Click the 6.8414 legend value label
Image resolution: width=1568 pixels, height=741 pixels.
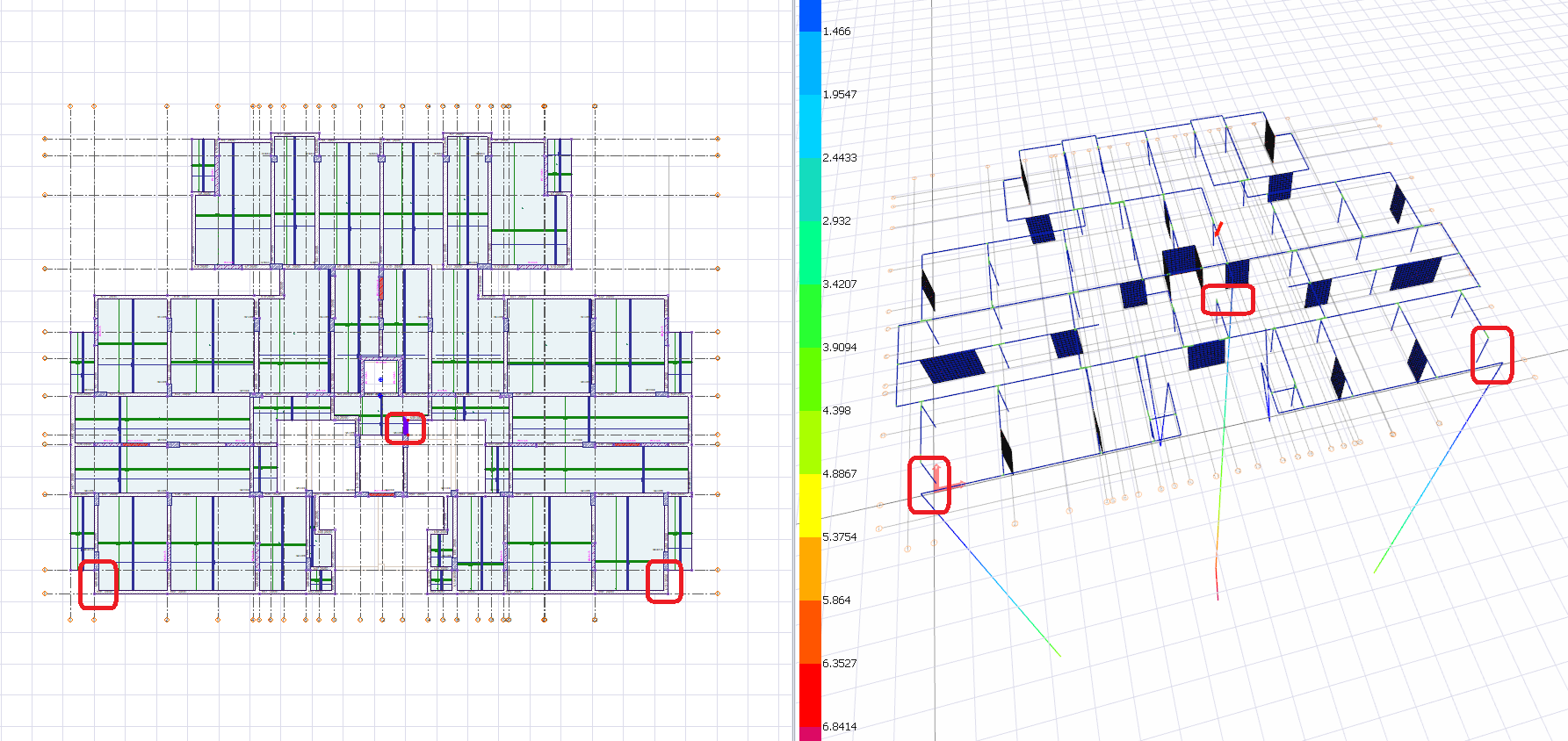(x=839, y=727)
